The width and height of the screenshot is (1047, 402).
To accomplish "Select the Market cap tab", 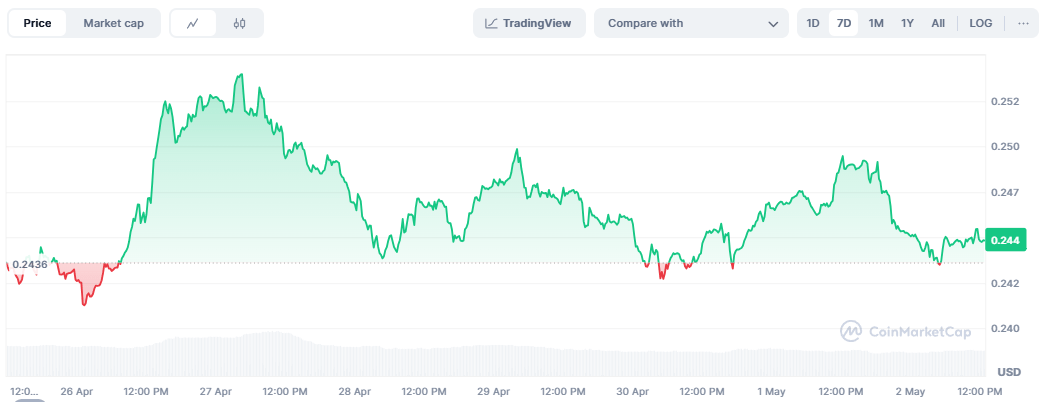I will coord(113,23).
